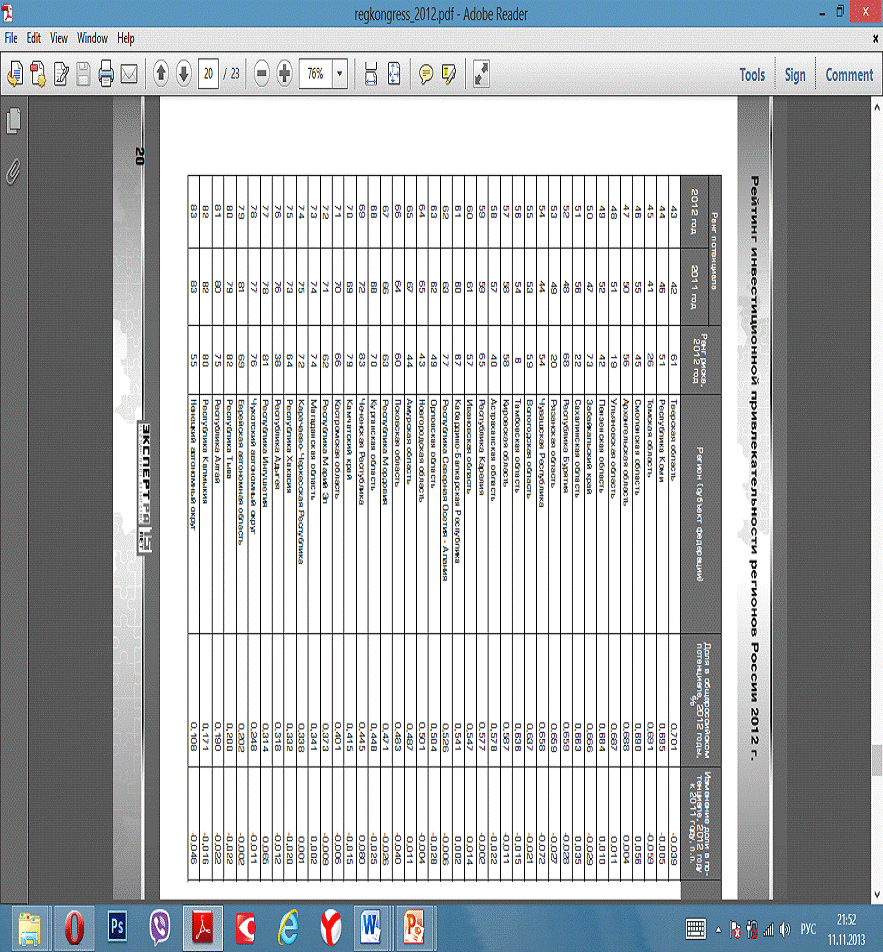Screen dimensions: 883x952
Task: Show hidden tray icons arrow
Action: point(718,929)
